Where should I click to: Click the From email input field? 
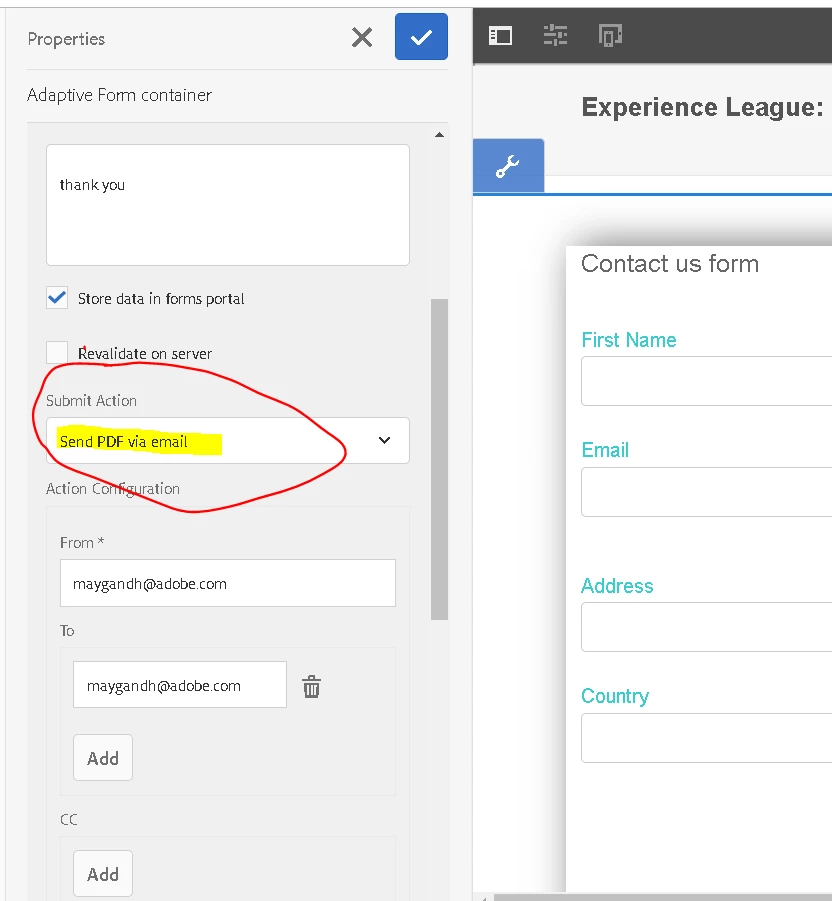(x=228, y=583)
